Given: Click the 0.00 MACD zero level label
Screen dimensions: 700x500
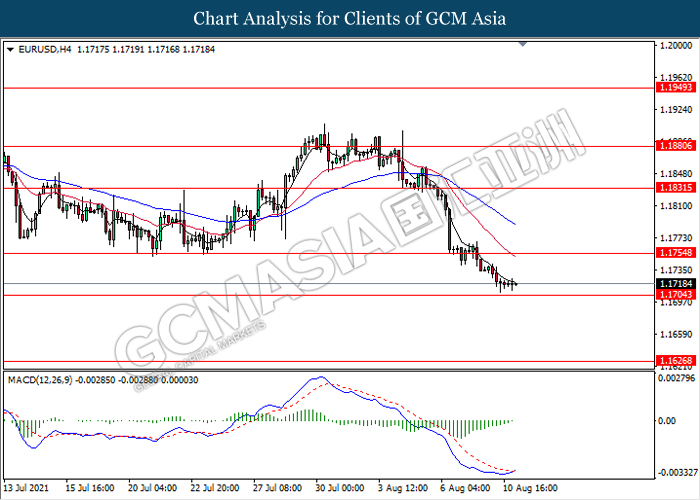Looking at the screenshot, I should click(668, 421).
